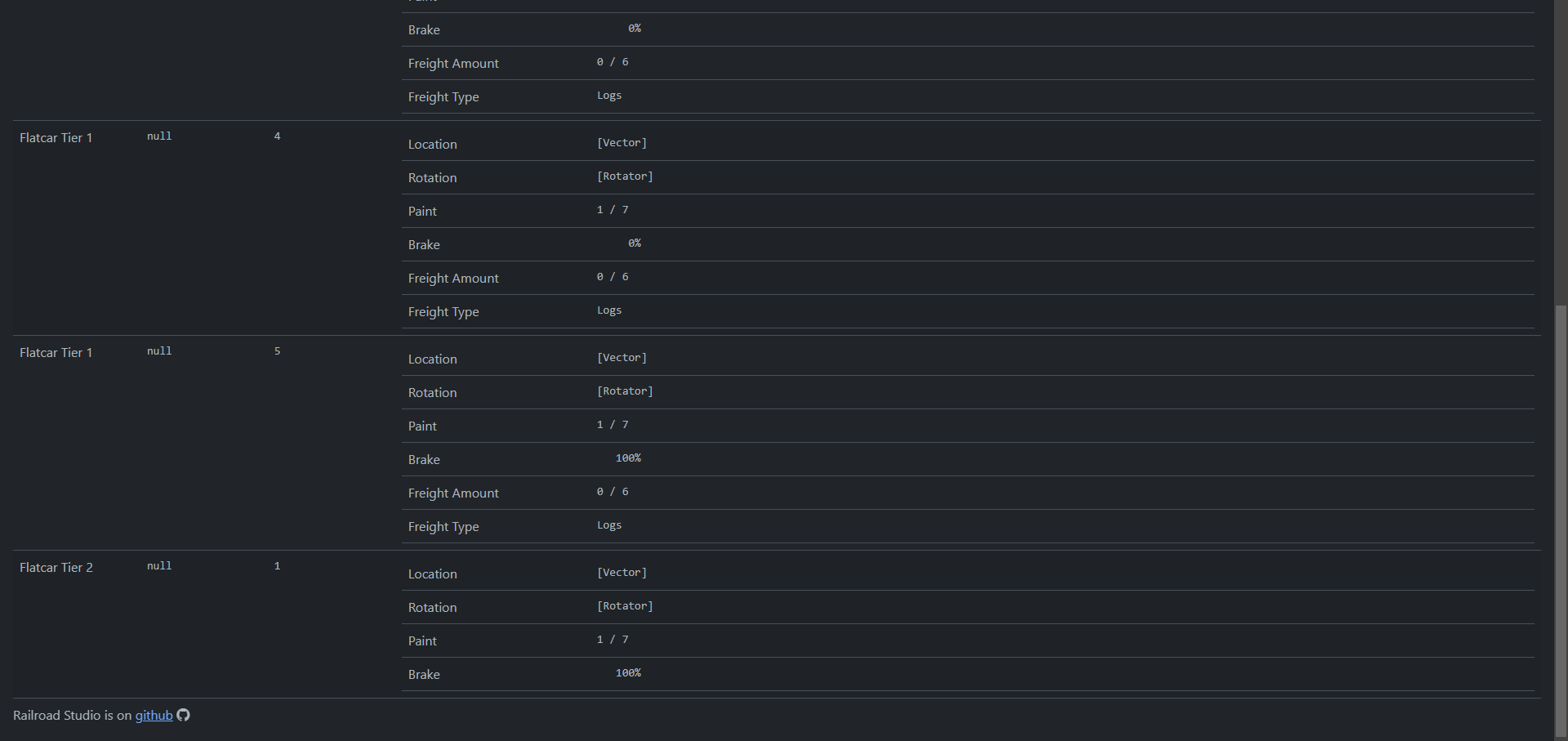Click the Freight Amount 0 / 6 of Flatcar number 5
The image size is (1568, 741).
[612, 491]
